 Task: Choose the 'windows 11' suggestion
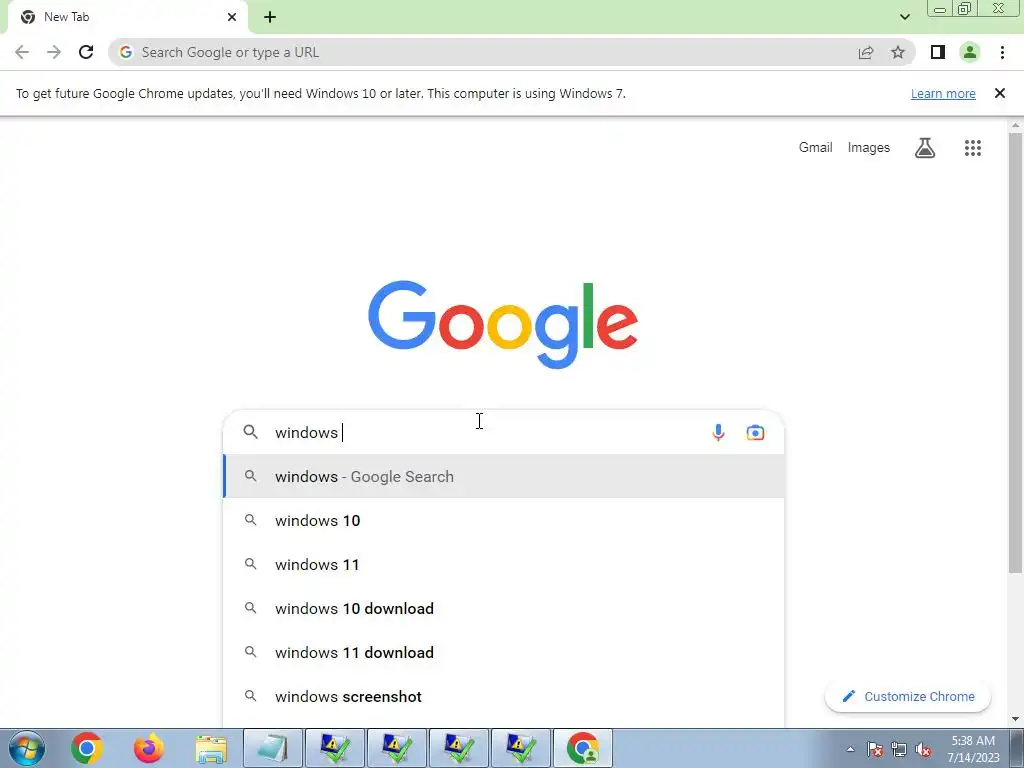(x=504, y=564)
